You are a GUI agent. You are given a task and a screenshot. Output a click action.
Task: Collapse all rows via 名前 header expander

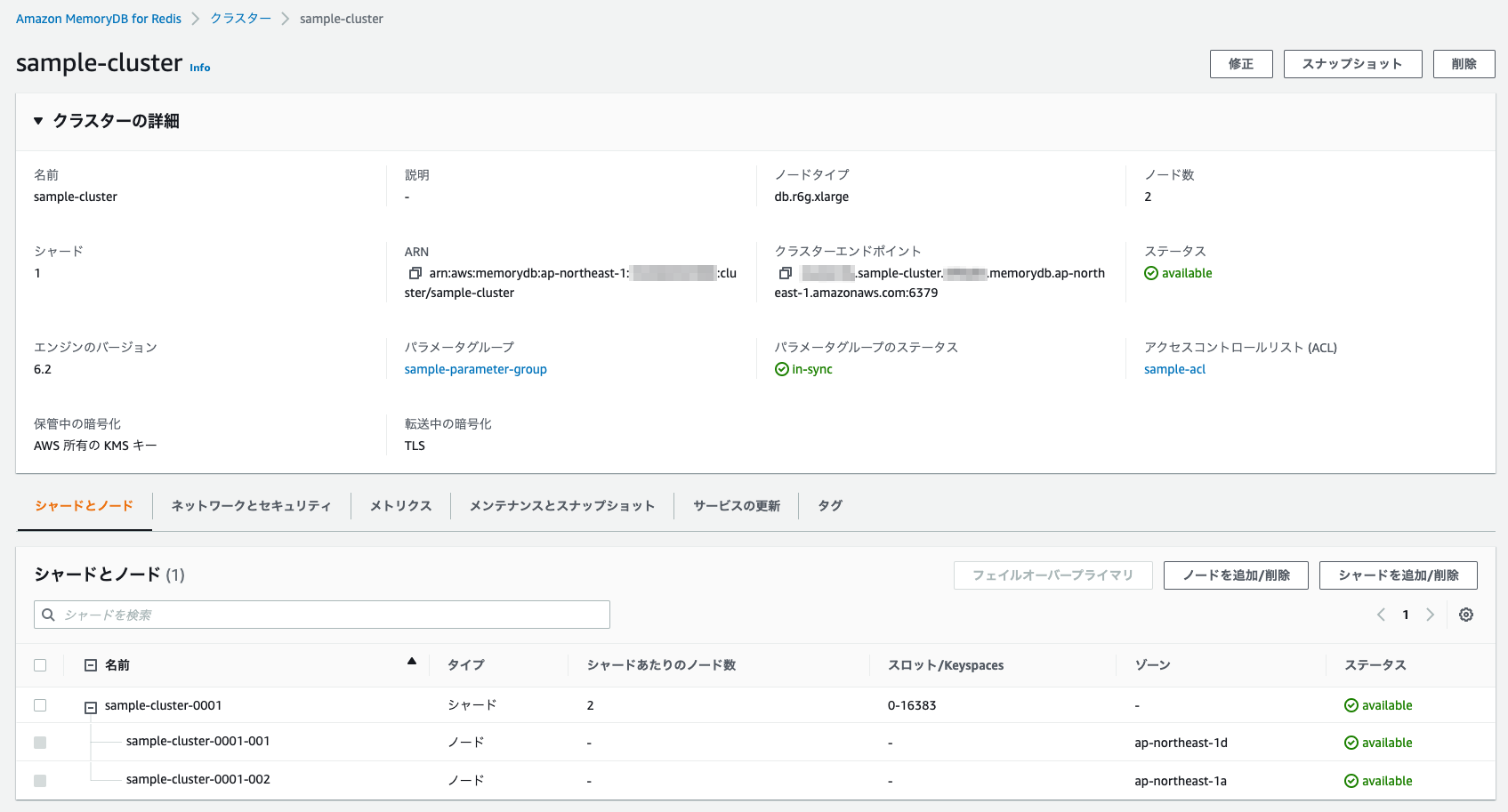tap(90, 665)
